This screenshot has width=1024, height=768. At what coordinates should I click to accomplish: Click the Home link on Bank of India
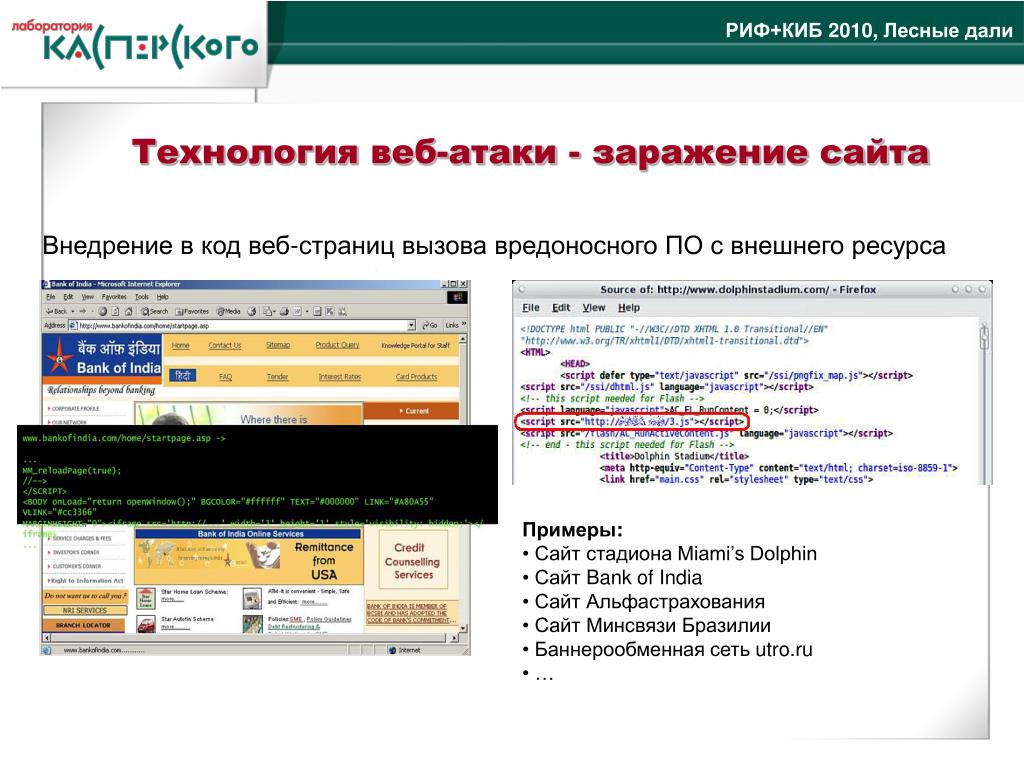pos(180,345)
